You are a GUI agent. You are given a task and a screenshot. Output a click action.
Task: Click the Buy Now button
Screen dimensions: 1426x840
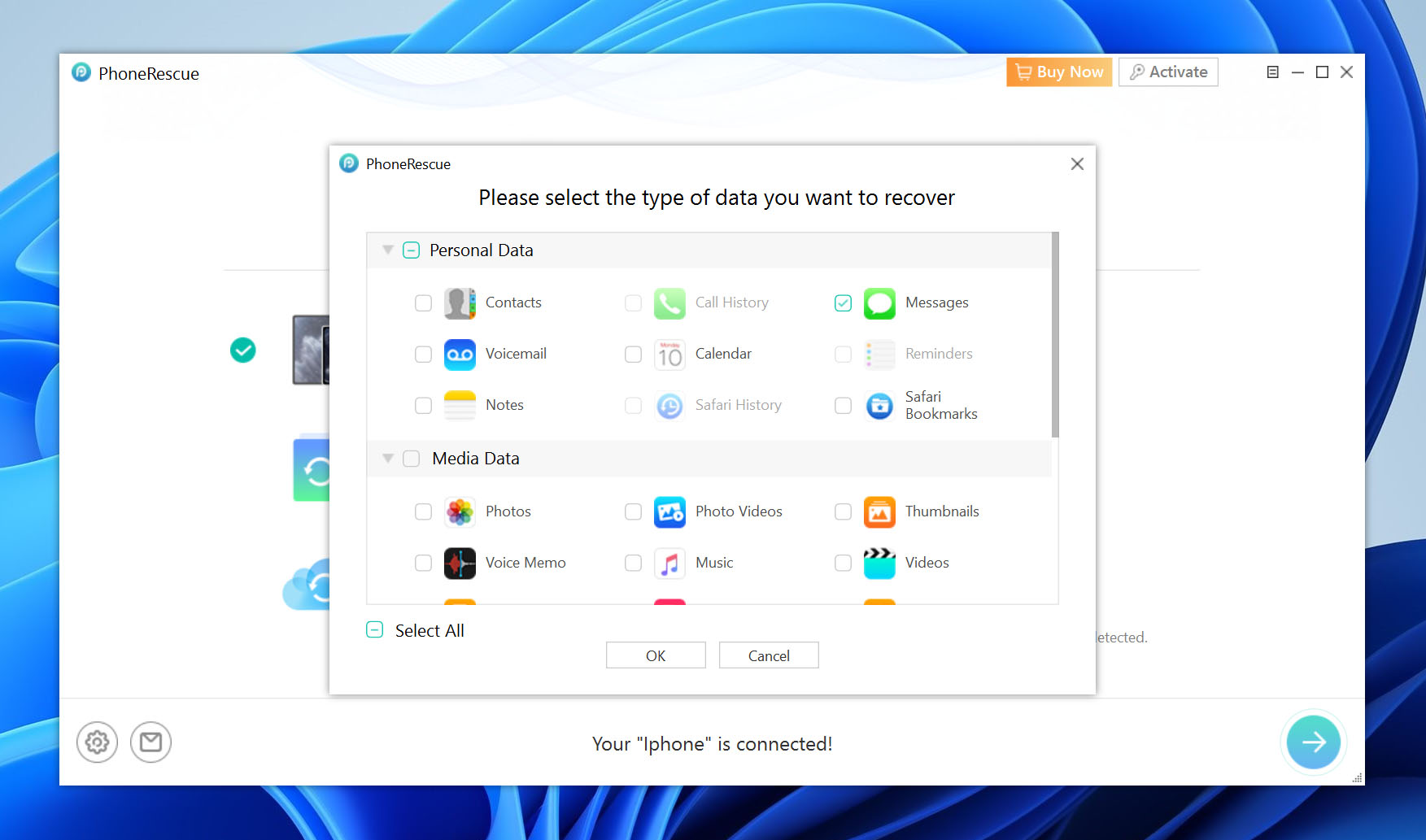(x=1059, y=72)
